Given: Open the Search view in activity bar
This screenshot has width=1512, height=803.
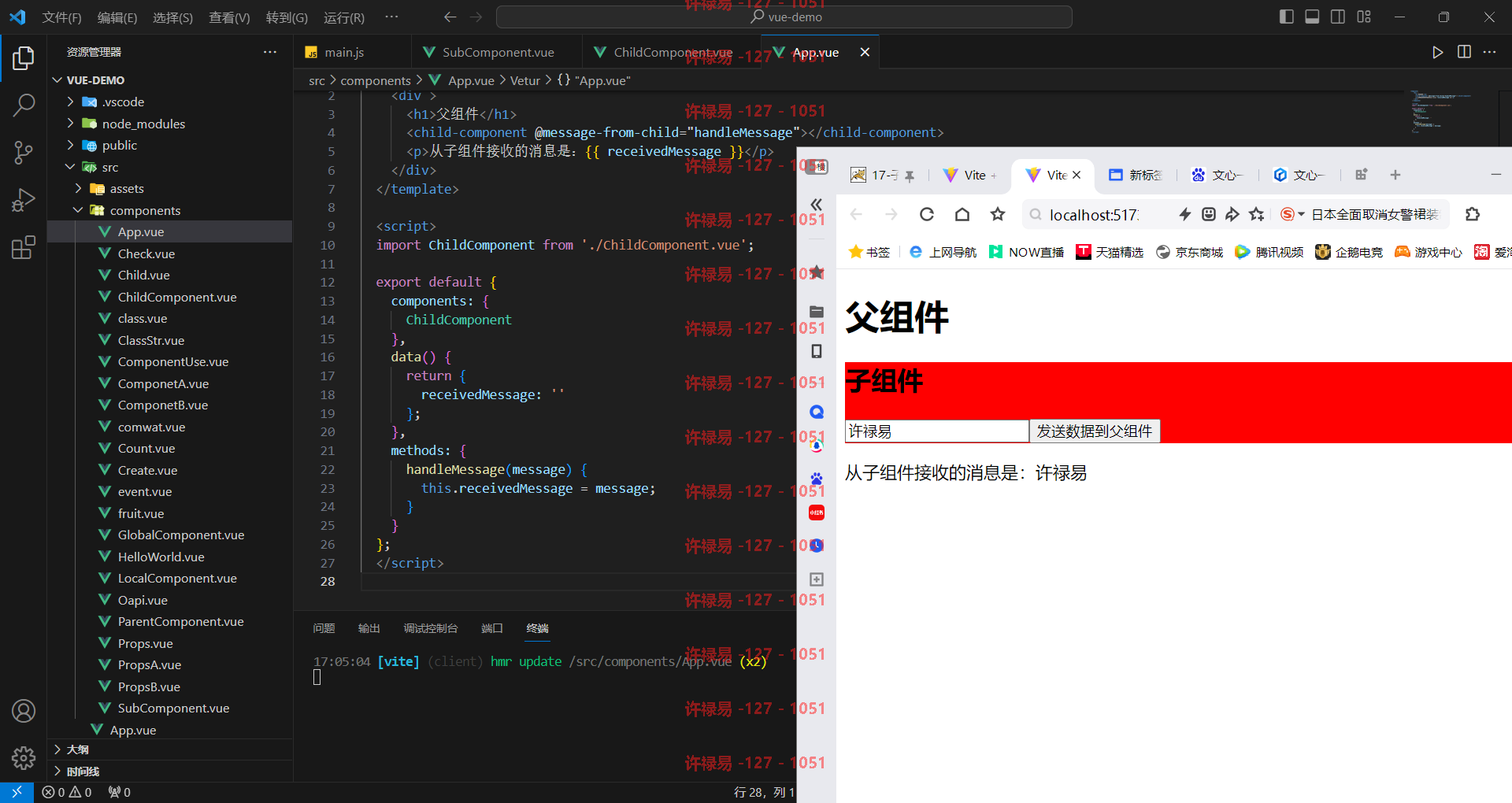Looking at the screenshot, I should [24, 105].
